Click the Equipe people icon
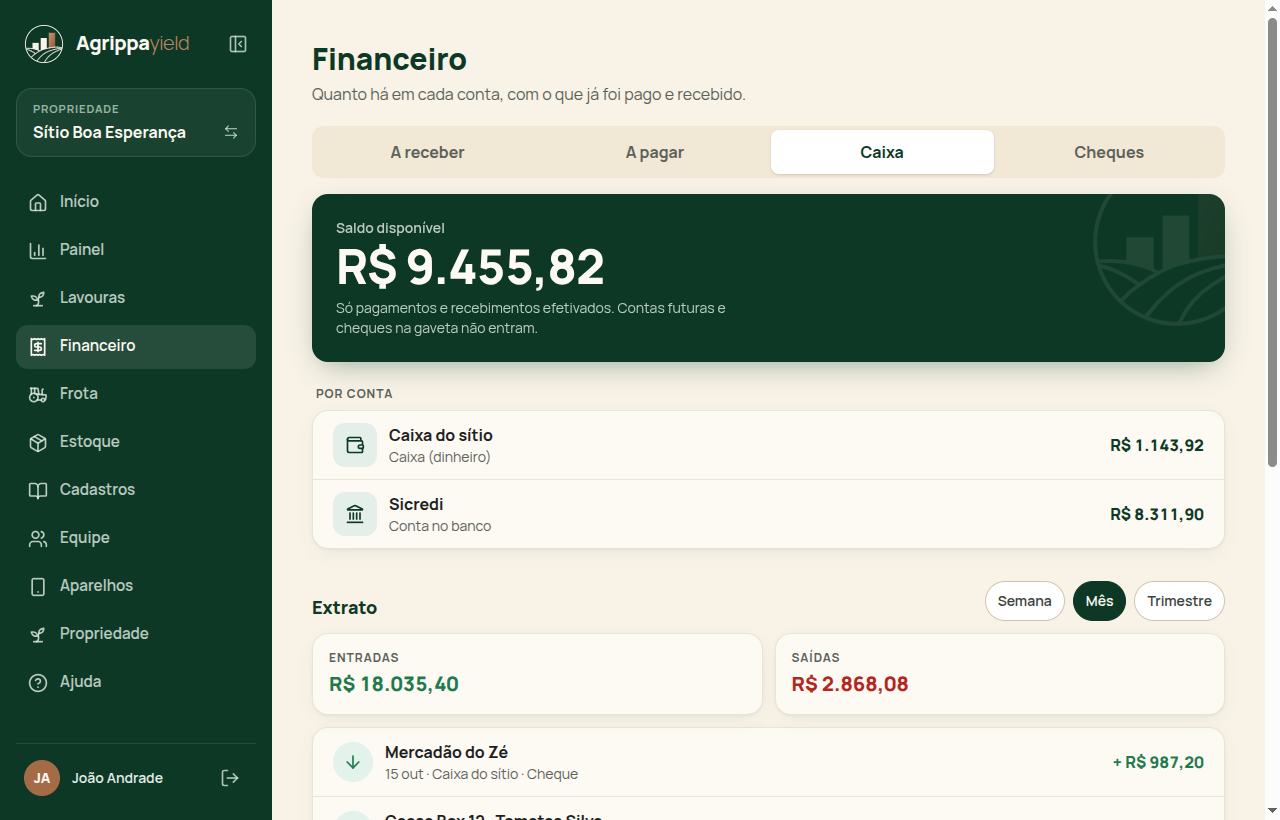This screenshot has height=820, width=1280. pyautogui.click(x=38, y=538)
